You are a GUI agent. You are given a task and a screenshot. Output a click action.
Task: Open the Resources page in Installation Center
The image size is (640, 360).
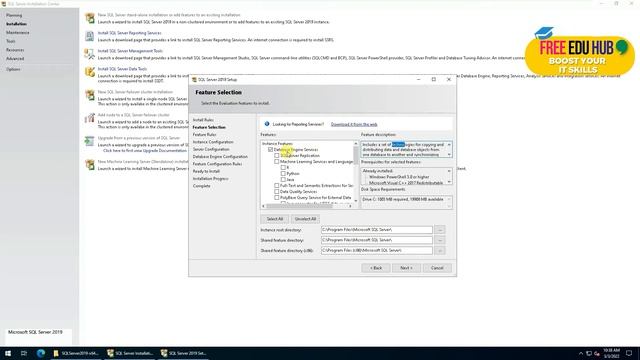(15, 50)
